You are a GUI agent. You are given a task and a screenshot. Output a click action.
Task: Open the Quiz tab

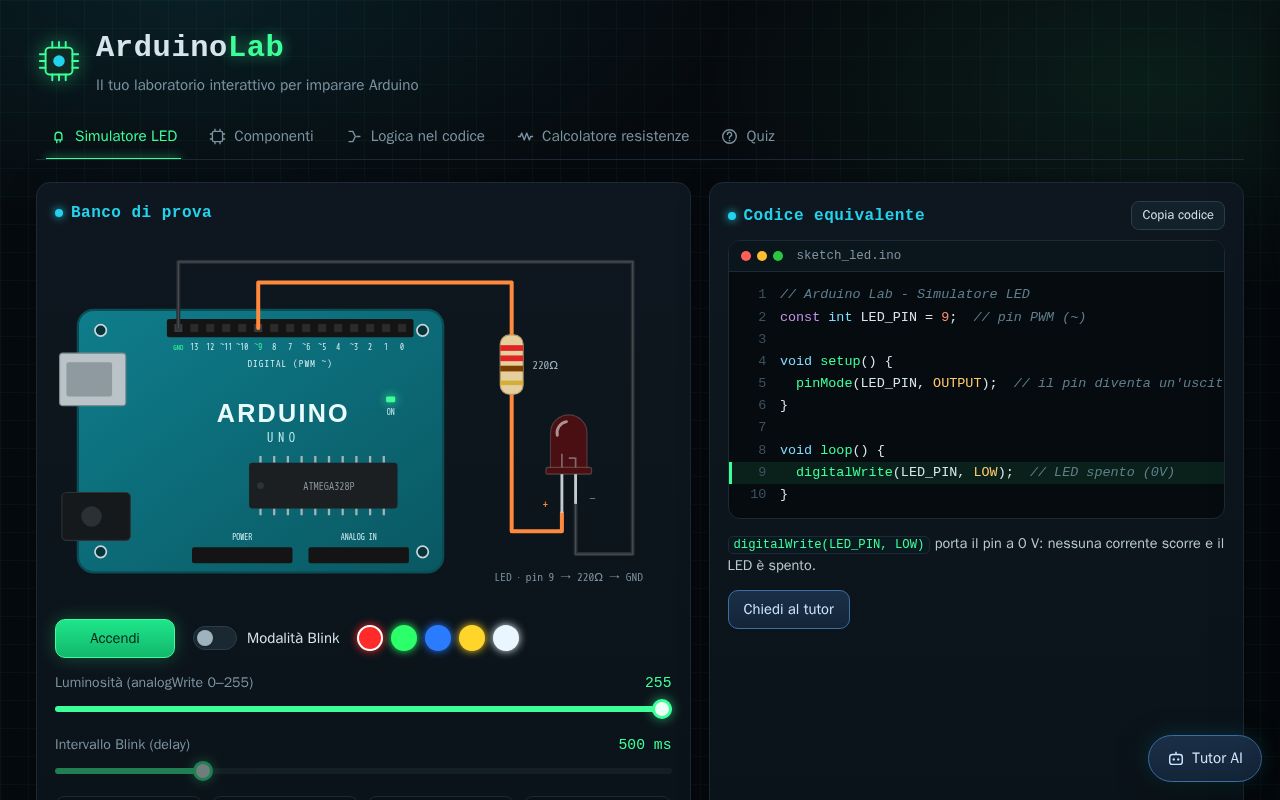click(x=748, y=136)
